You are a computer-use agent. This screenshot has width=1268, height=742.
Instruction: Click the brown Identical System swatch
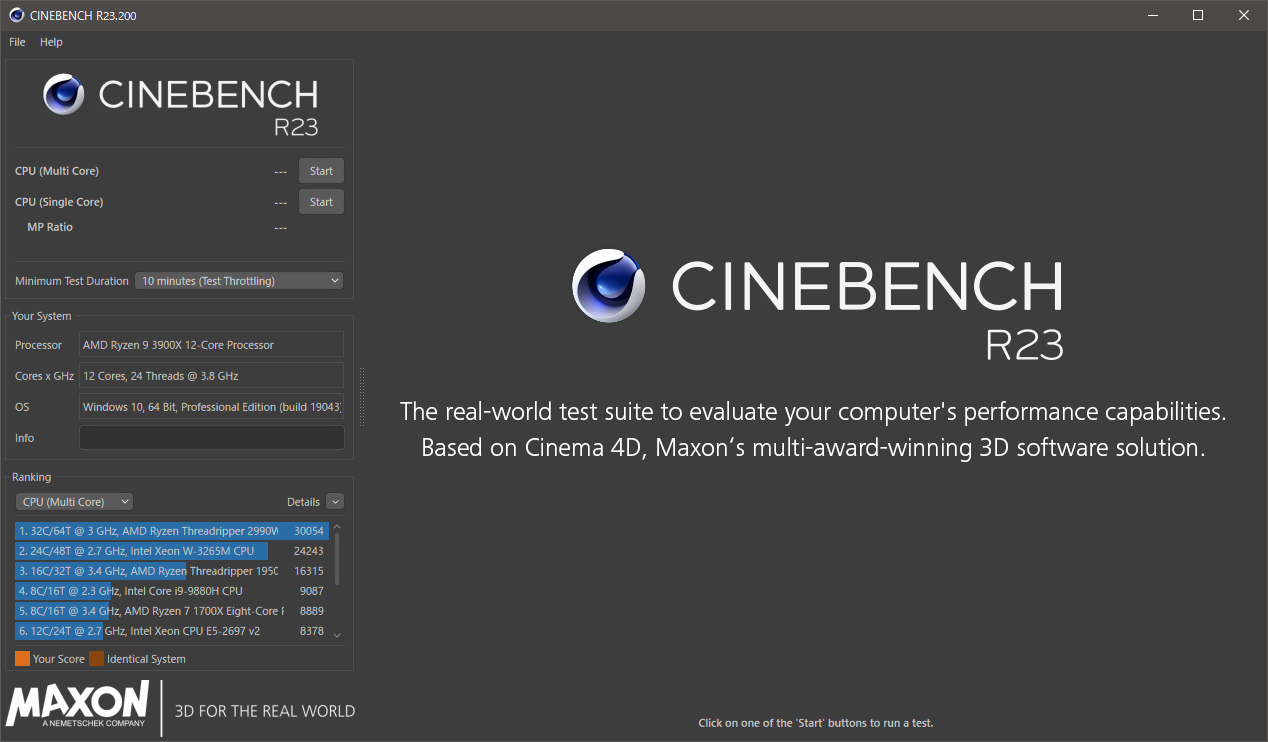pyautogui.click(x=96, y=659)
